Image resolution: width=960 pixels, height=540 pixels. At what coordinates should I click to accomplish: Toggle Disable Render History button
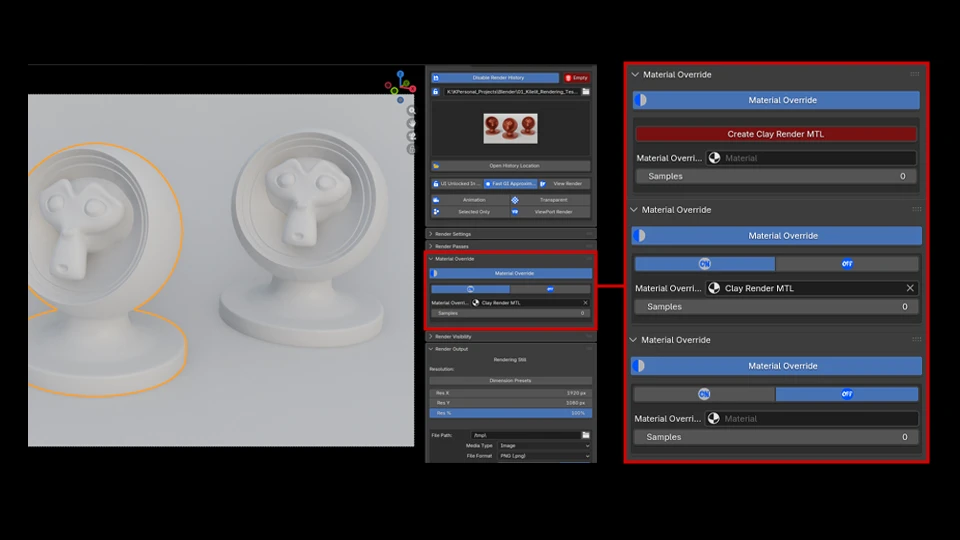pyautogui.click(x=495, y=78)
